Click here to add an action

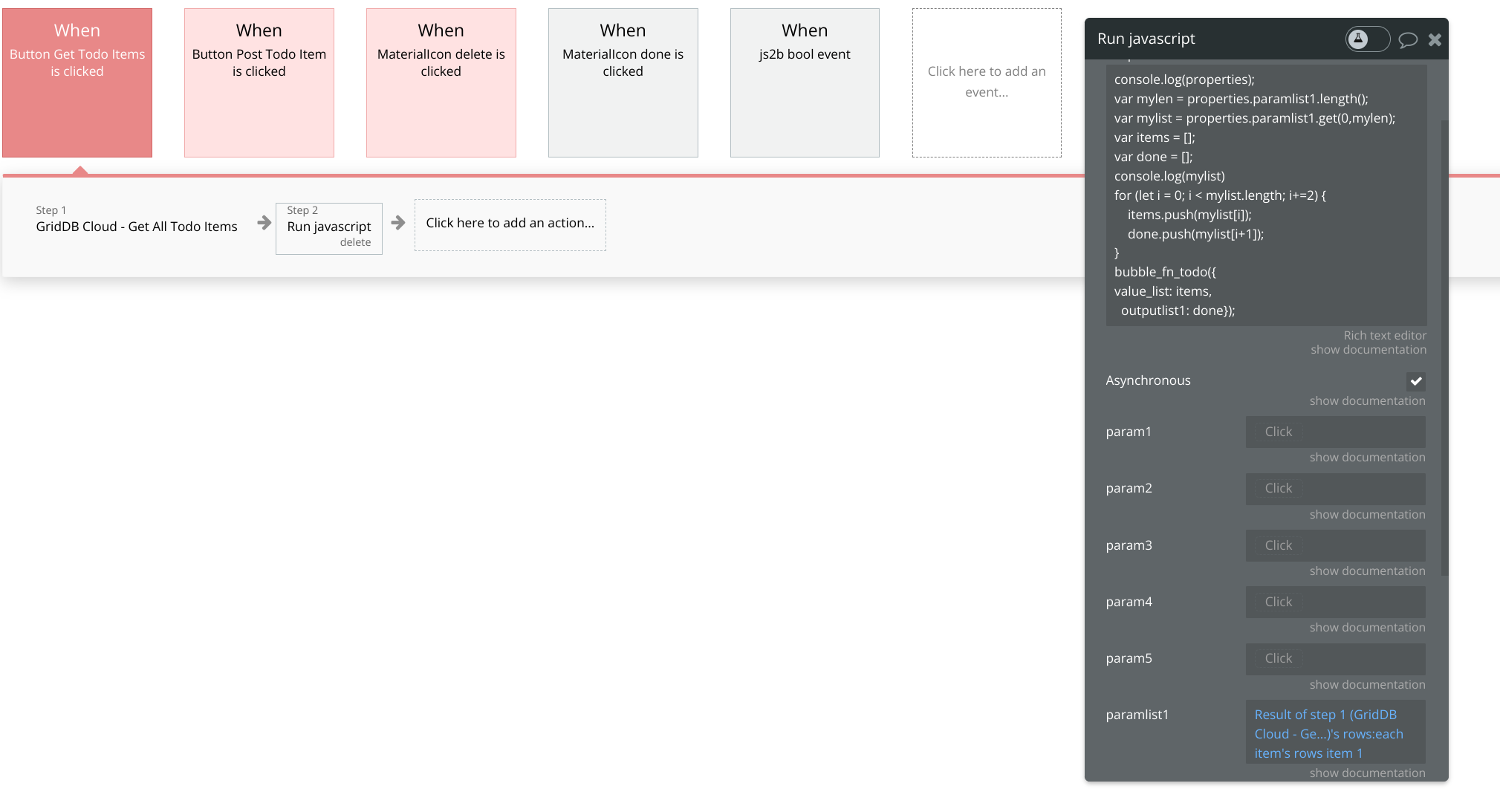(510, 224)
